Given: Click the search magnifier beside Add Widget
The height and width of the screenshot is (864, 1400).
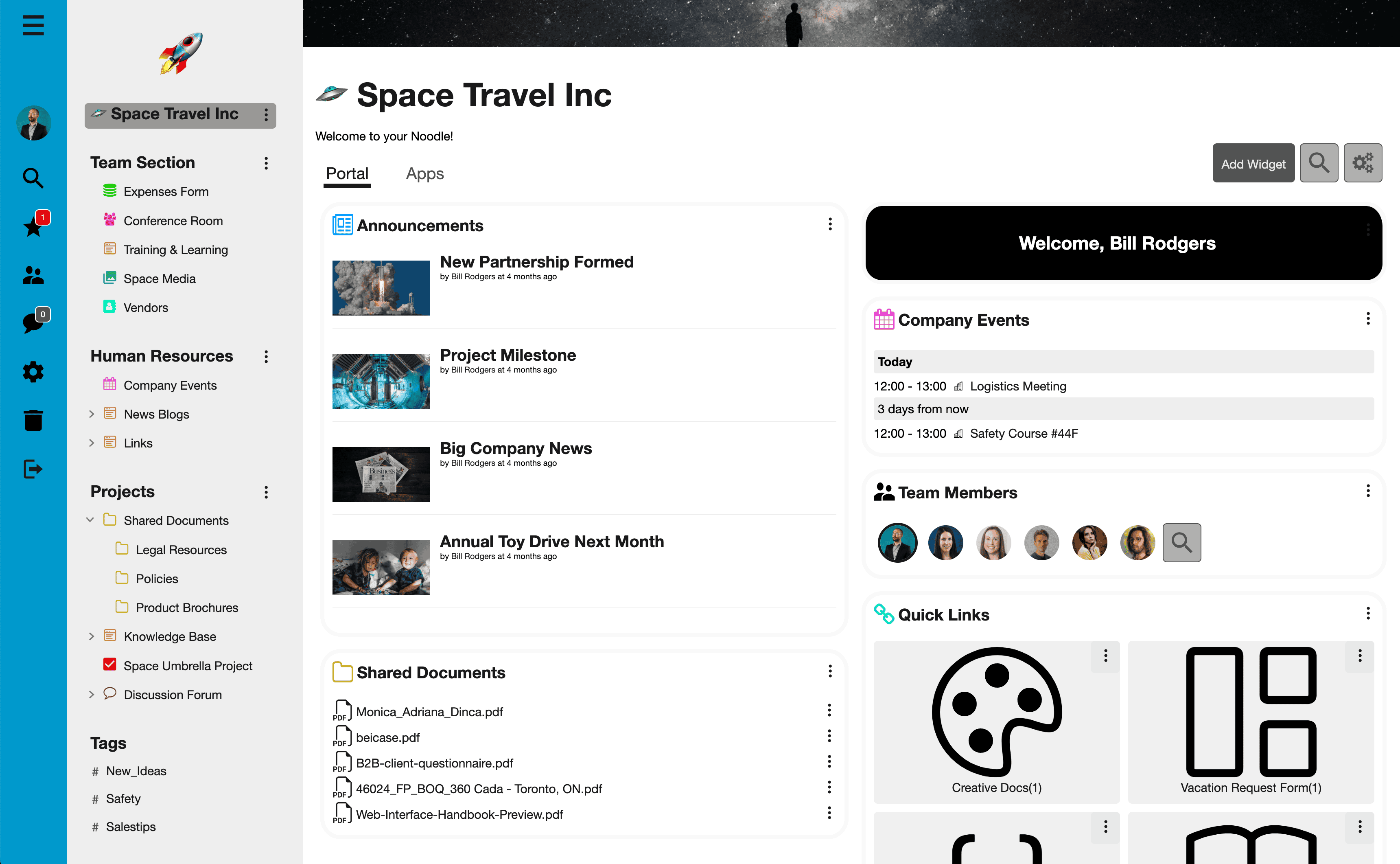Looking at the screenshot, I should tap(1318, 163).
